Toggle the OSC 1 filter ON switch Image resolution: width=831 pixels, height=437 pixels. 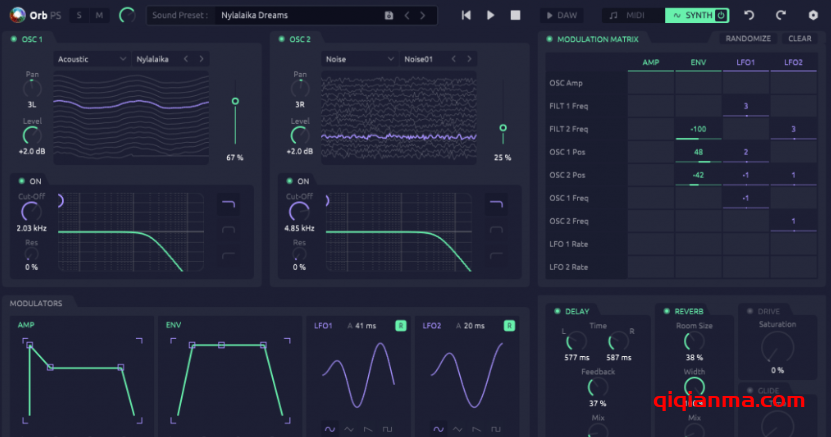24,181
